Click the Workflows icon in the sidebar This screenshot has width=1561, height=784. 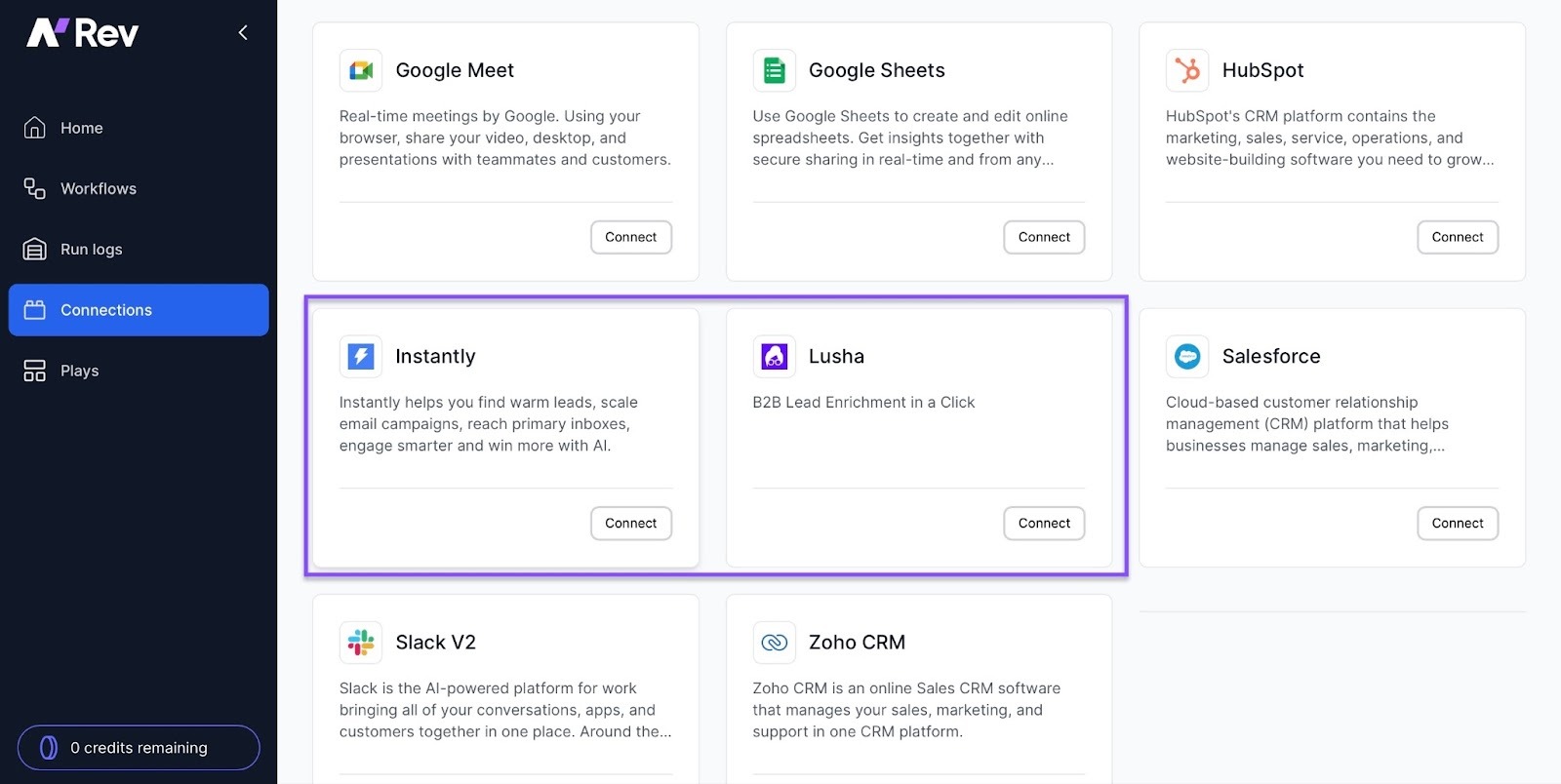point(34,188)
